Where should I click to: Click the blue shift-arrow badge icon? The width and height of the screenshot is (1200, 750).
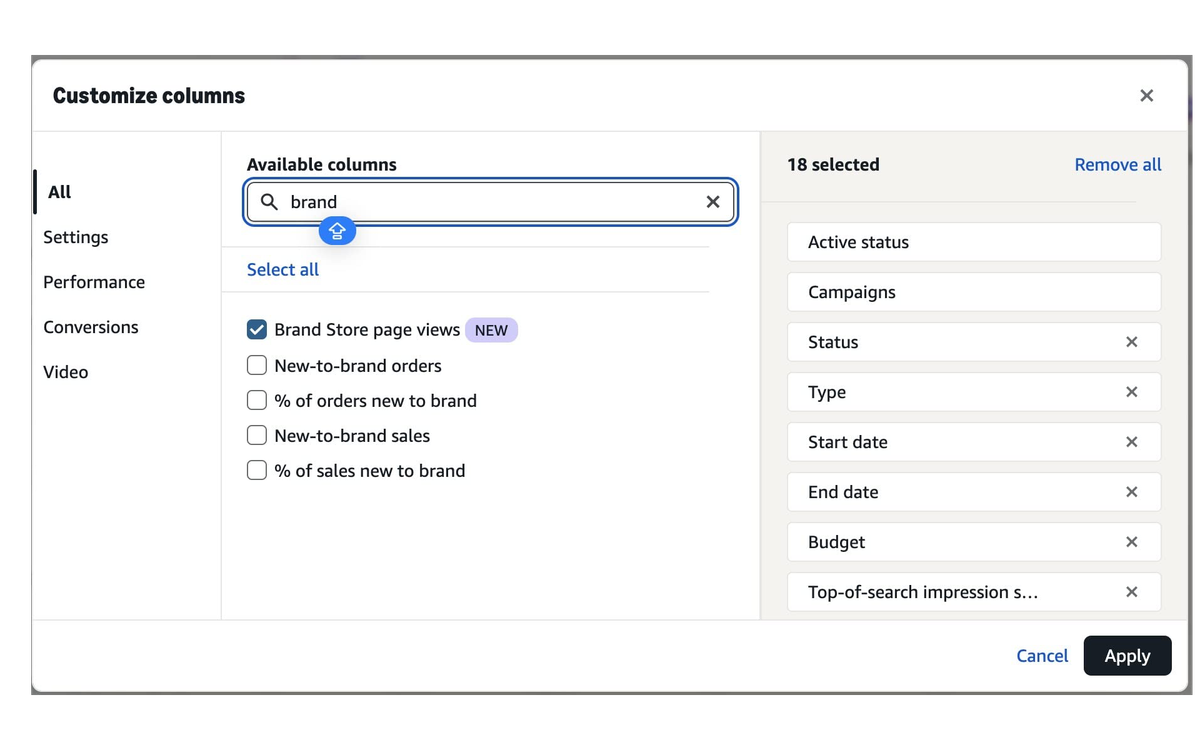coord(337,231)
